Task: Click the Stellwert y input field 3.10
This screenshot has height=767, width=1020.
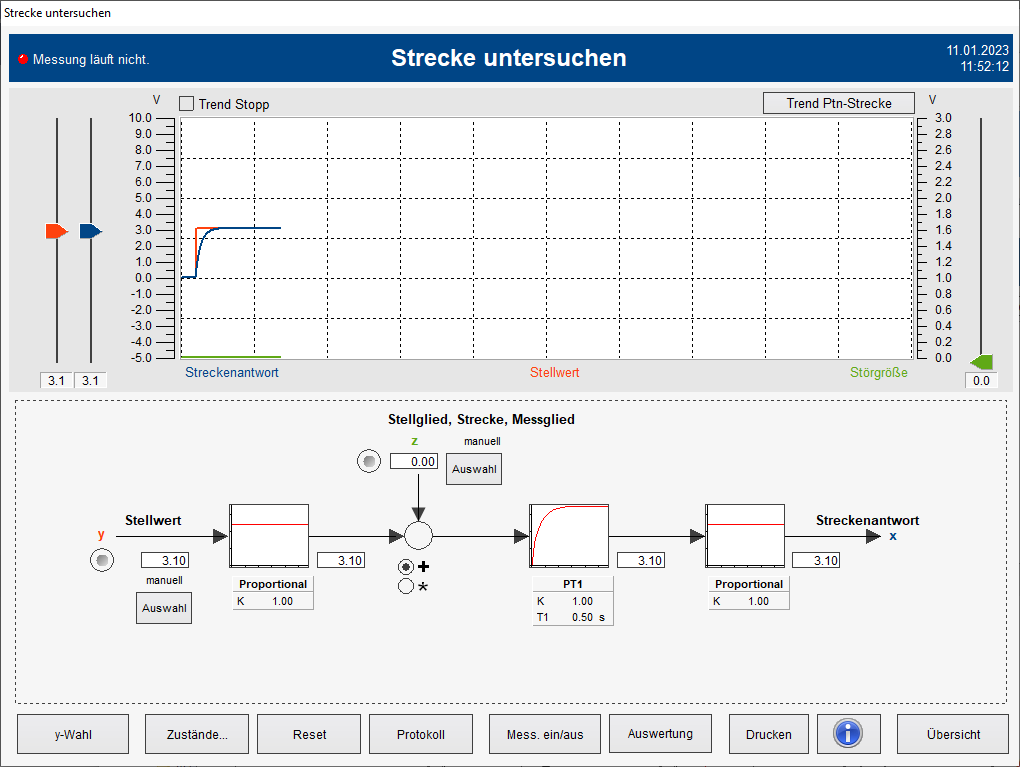Action: [x=165, y=560]
